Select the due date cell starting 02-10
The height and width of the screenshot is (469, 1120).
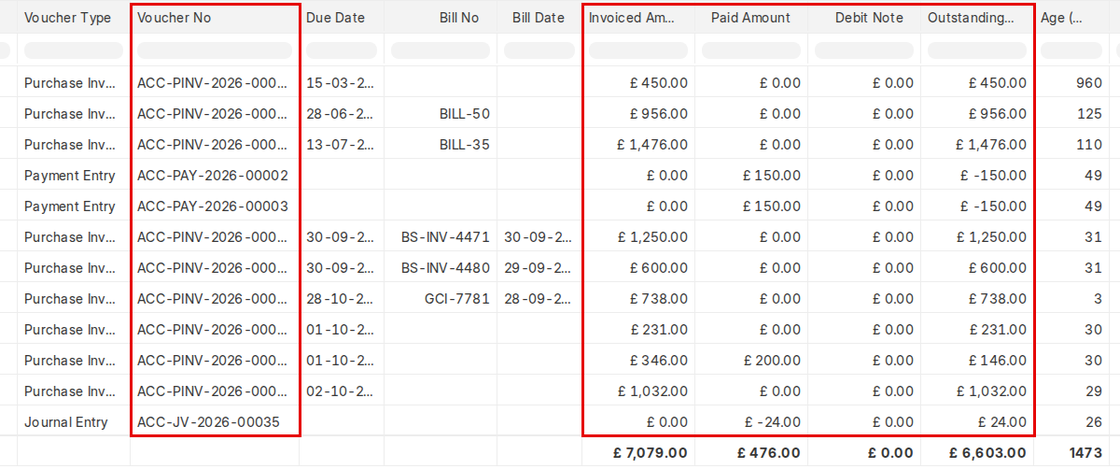coord(341,391)
